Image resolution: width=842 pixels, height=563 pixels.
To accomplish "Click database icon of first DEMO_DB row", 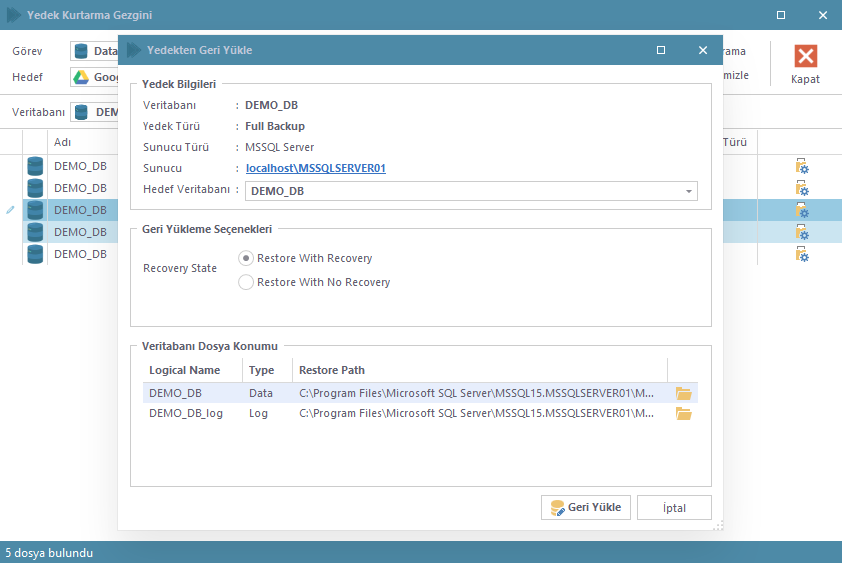I will (36, 166).
